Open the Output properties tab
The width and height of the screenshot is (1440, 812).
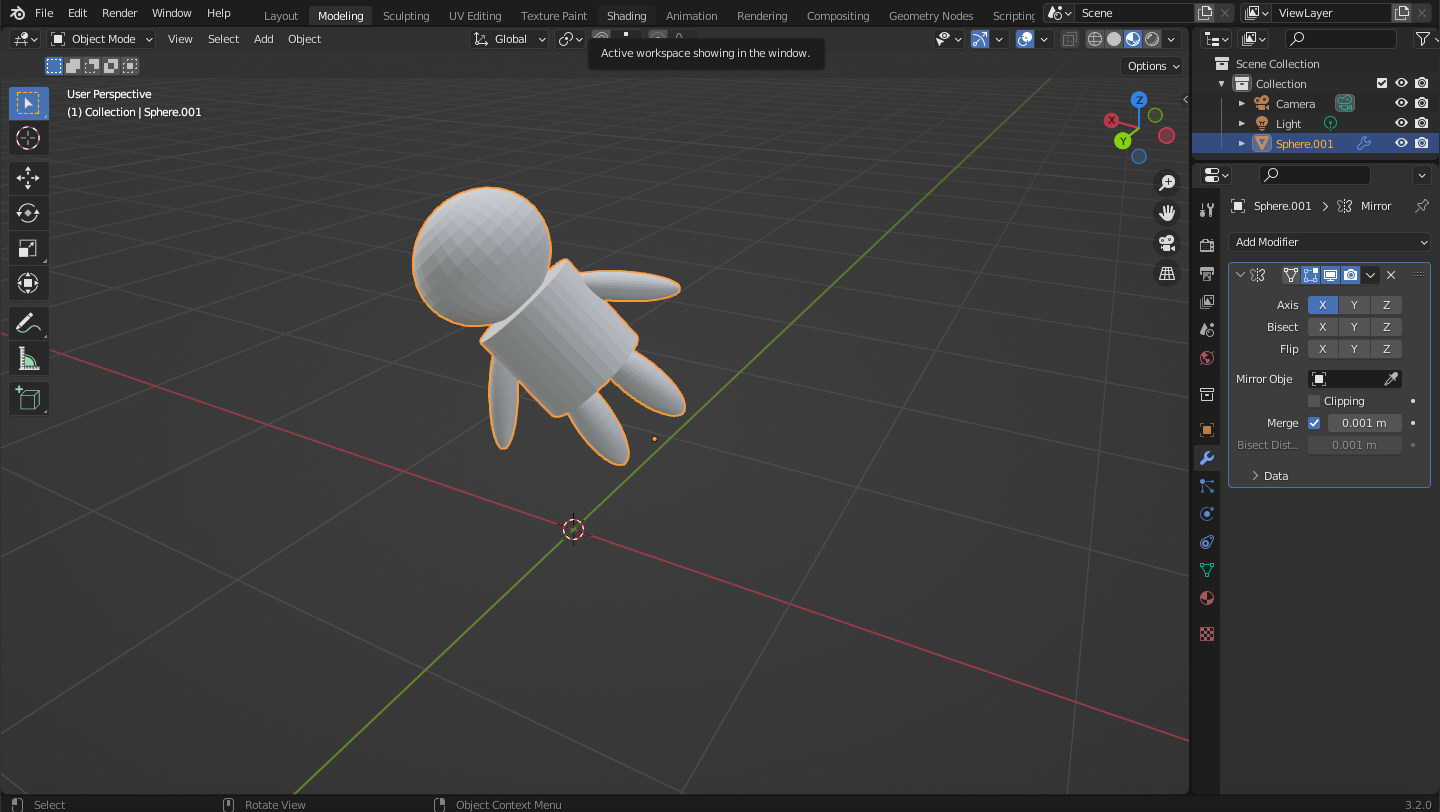coord(1207,273)
